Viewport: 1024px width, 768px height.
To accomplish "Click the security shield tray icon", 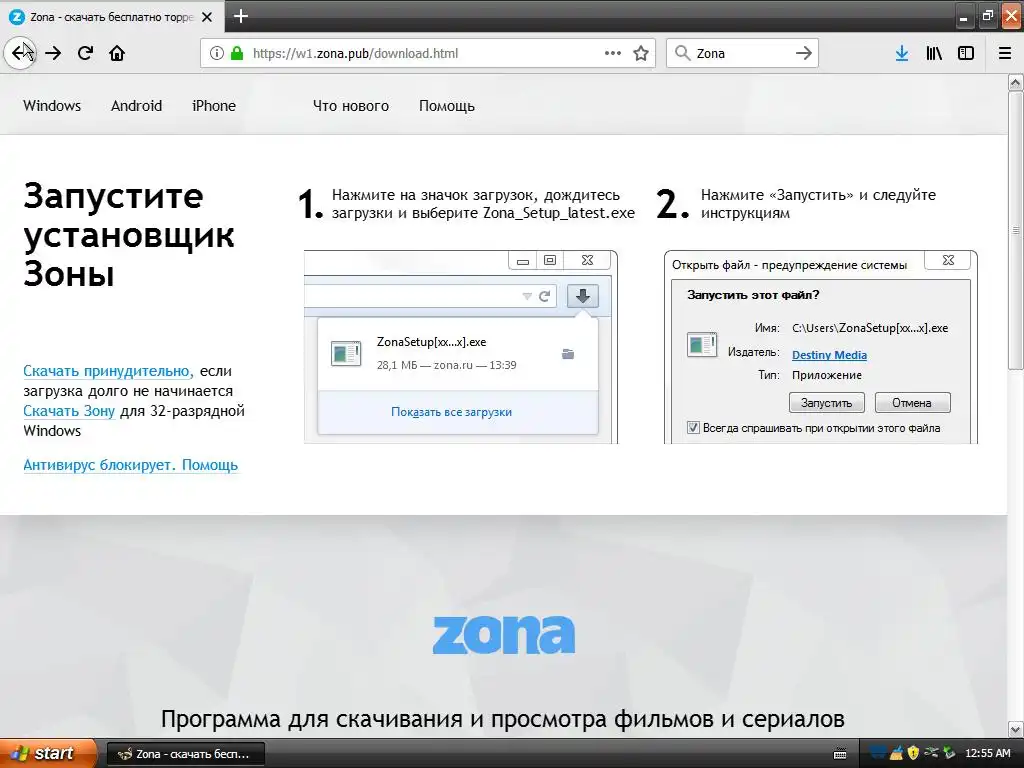I will (x=913, y=753).
